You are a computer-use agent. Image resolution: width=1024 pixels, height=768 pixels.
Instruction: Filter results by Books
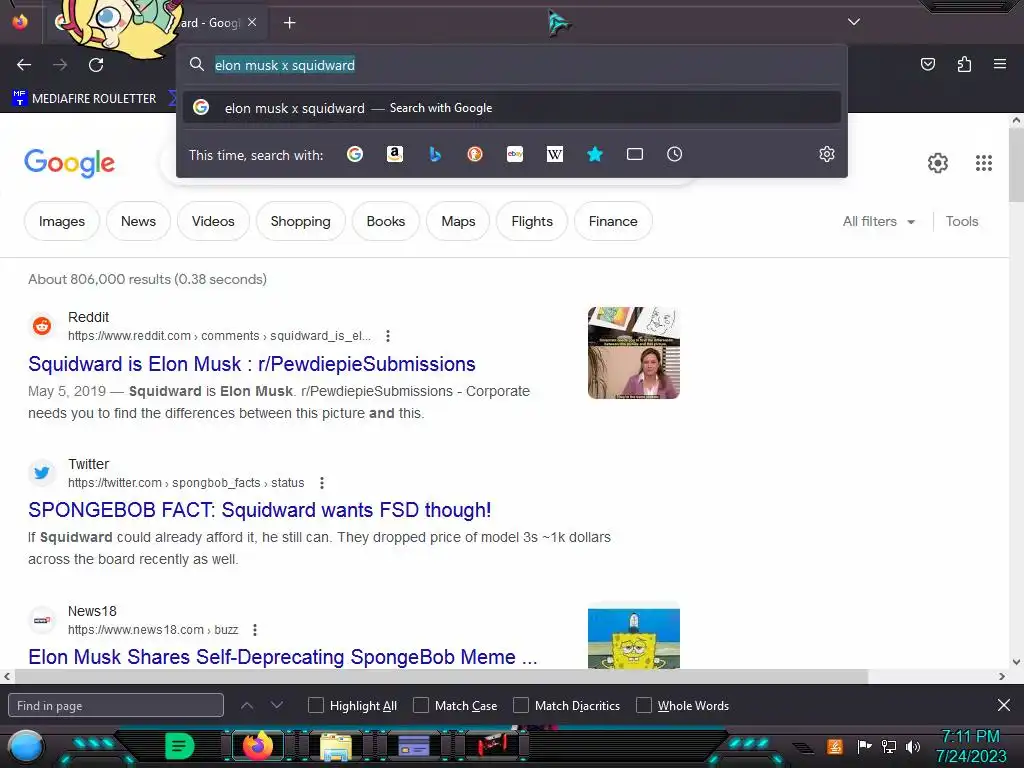385,221
